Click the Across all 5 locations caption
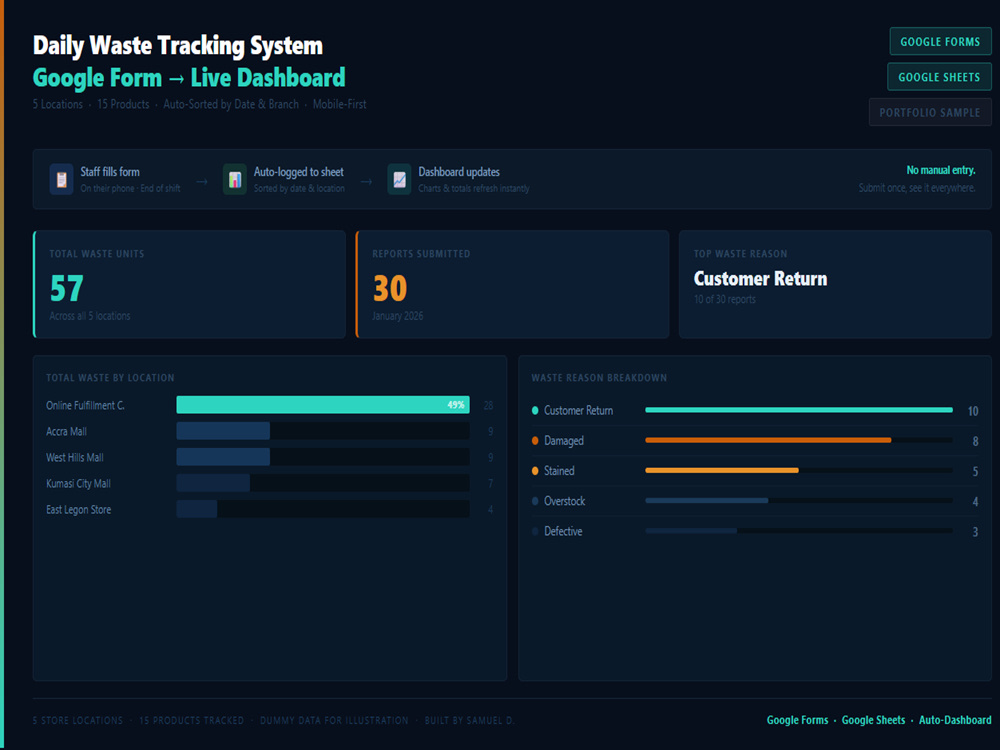The image size is (1000, 750). click(90, 316)
